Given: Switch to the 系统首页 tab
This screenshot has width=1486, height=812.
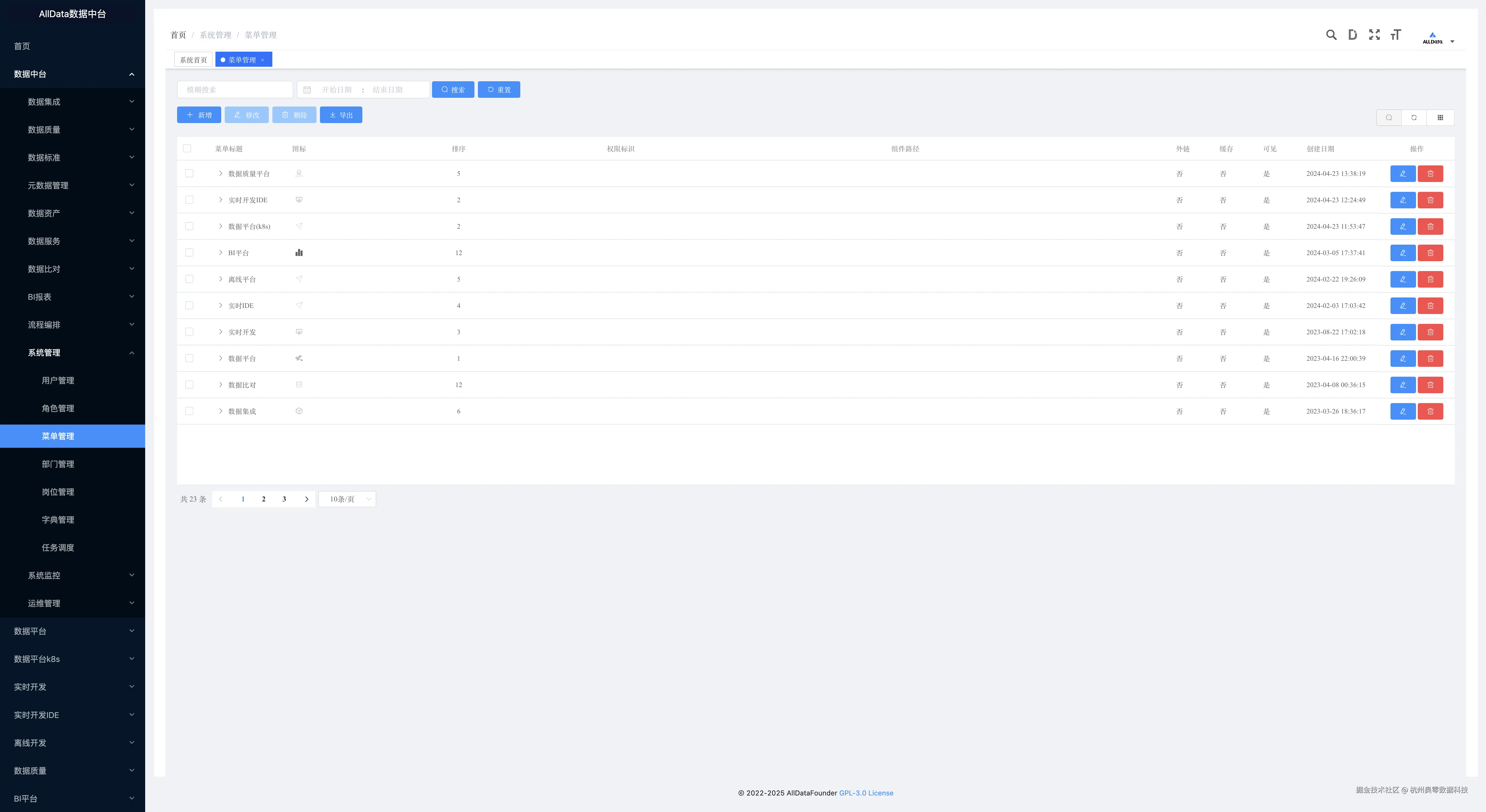Looking at the screenshot, I should [193, 60].
